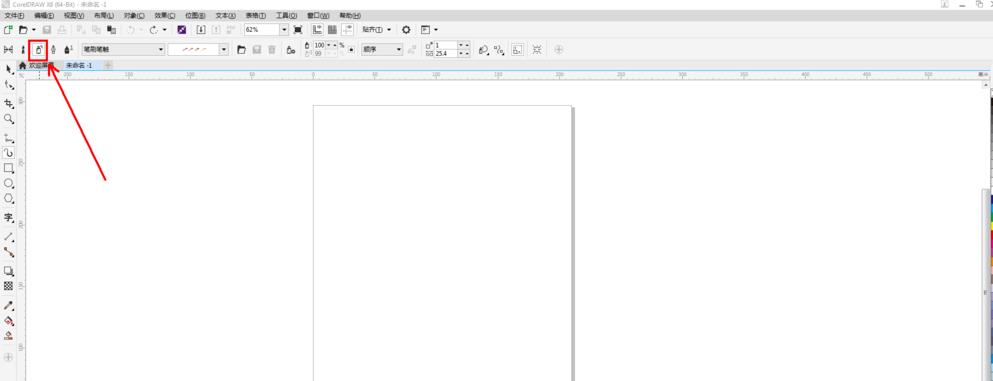Screen dimensions: 993x381
Task: Click the purple Search content icon
Action: click(182, 30)
